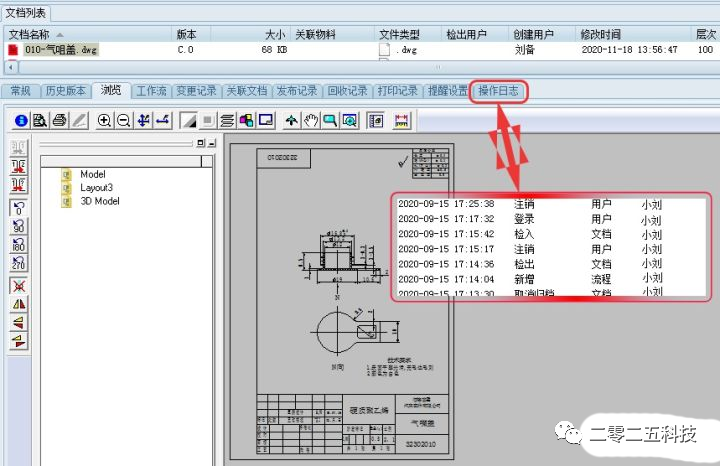This screenshot has width=720, height=466.
Task: Click the blue horizontal arrow extents icon
Action: click(x=163, y=121)
